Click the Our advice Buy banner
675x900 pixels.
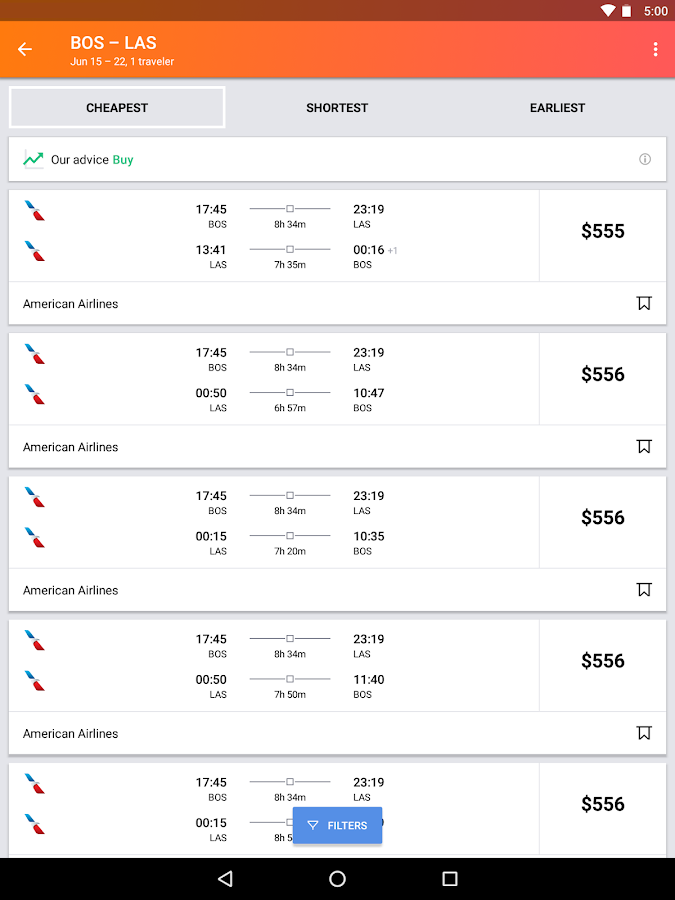(x=300, y=159)
